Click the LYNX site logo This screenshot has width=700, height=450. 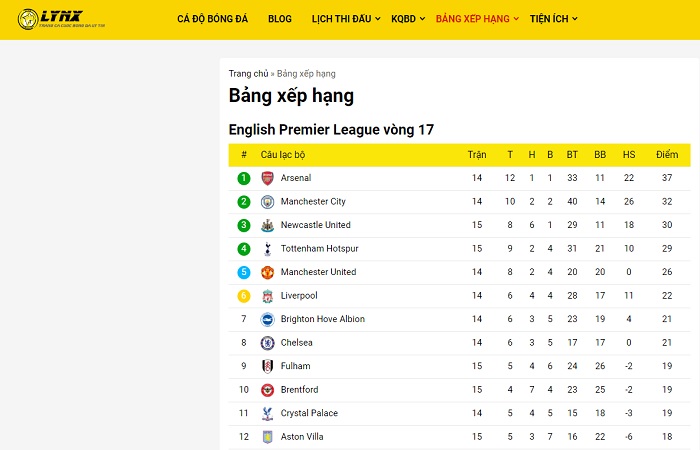pyautogui.click(x=62, y=19)
